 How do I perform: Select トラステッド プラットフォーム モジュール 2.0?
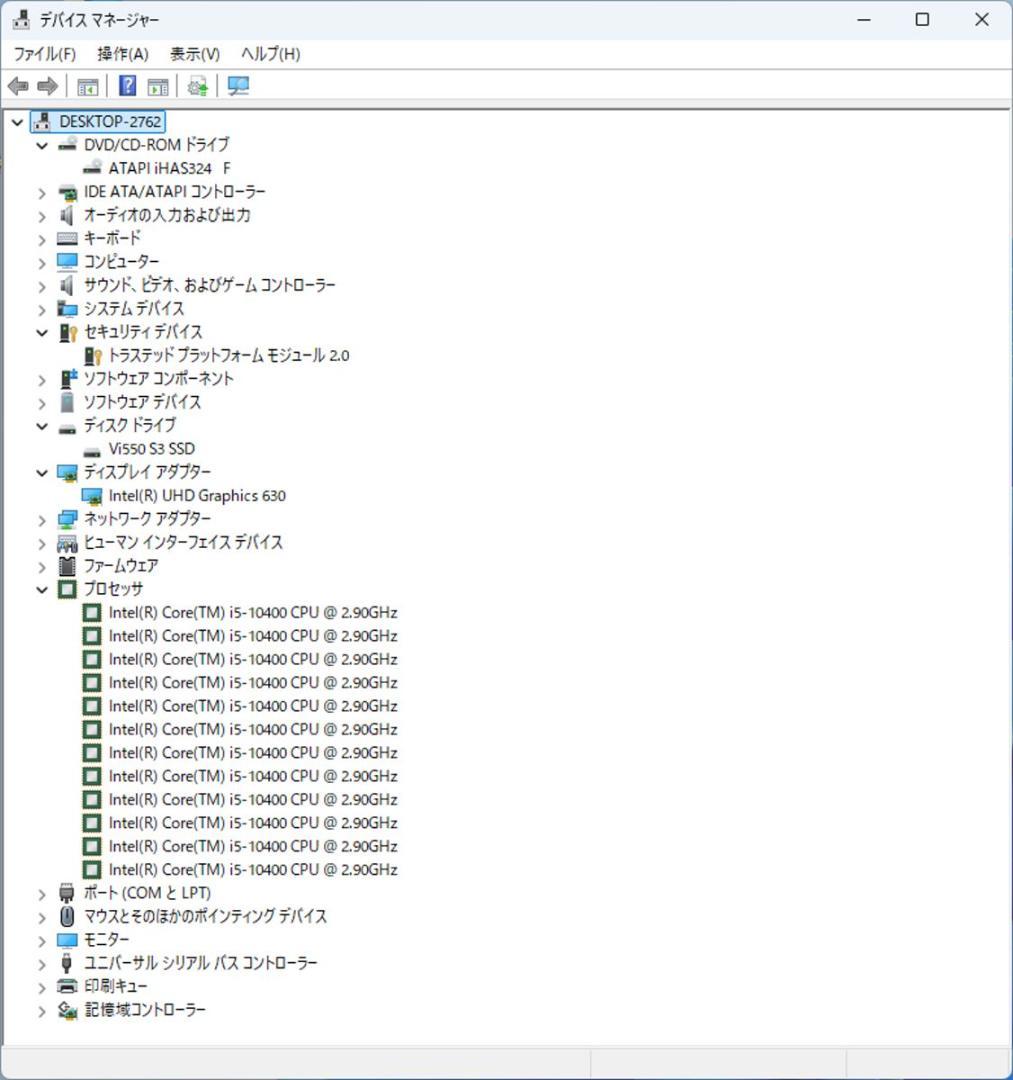pos(228,355)
